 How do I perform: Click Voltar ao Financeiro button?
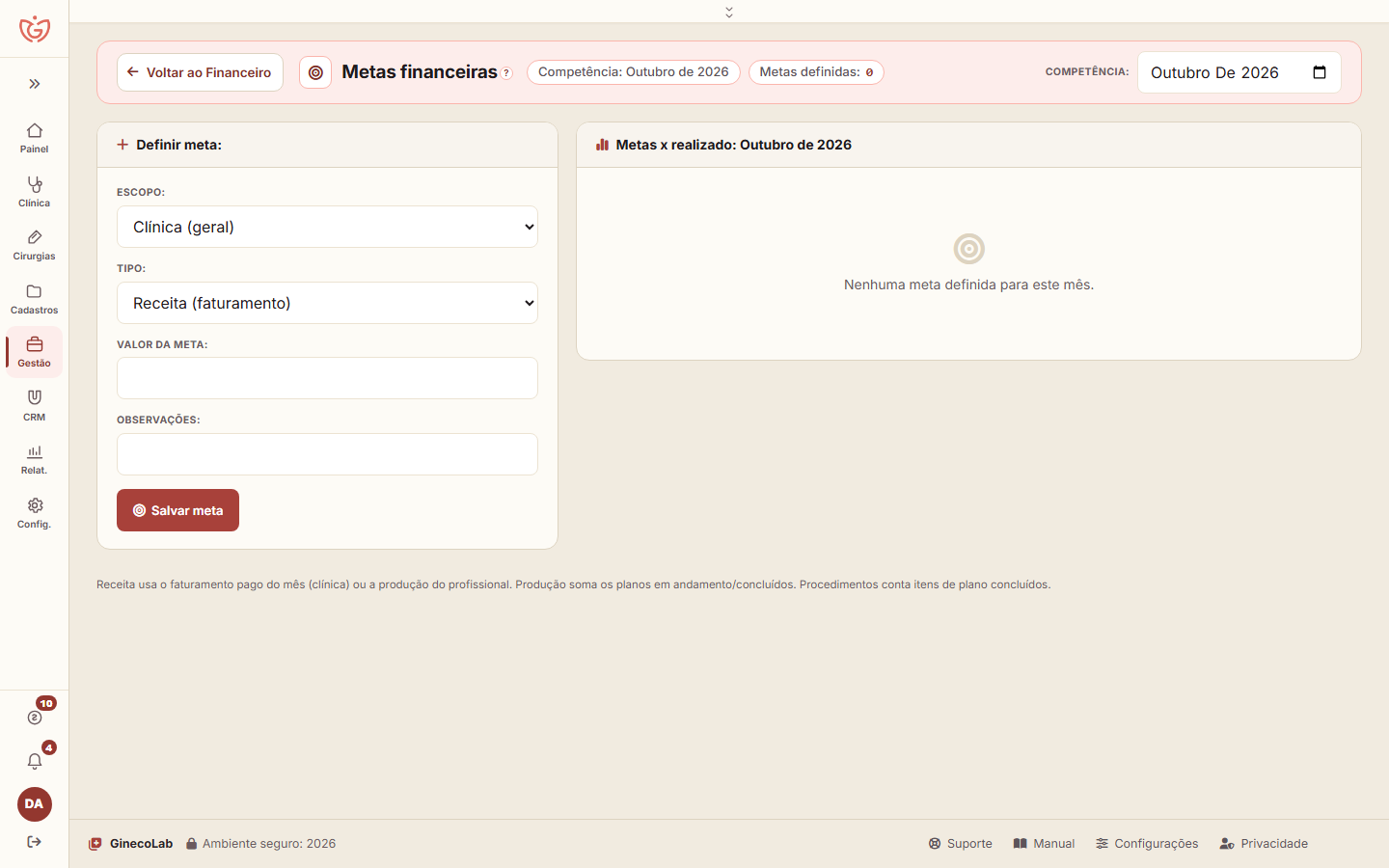pos(200,72)
